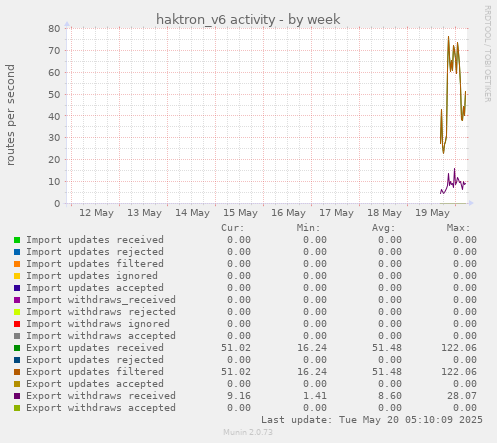Click the Import withdraws_received color swatch
The width and height of the screenshot is (497, 443).
point(17,300)
